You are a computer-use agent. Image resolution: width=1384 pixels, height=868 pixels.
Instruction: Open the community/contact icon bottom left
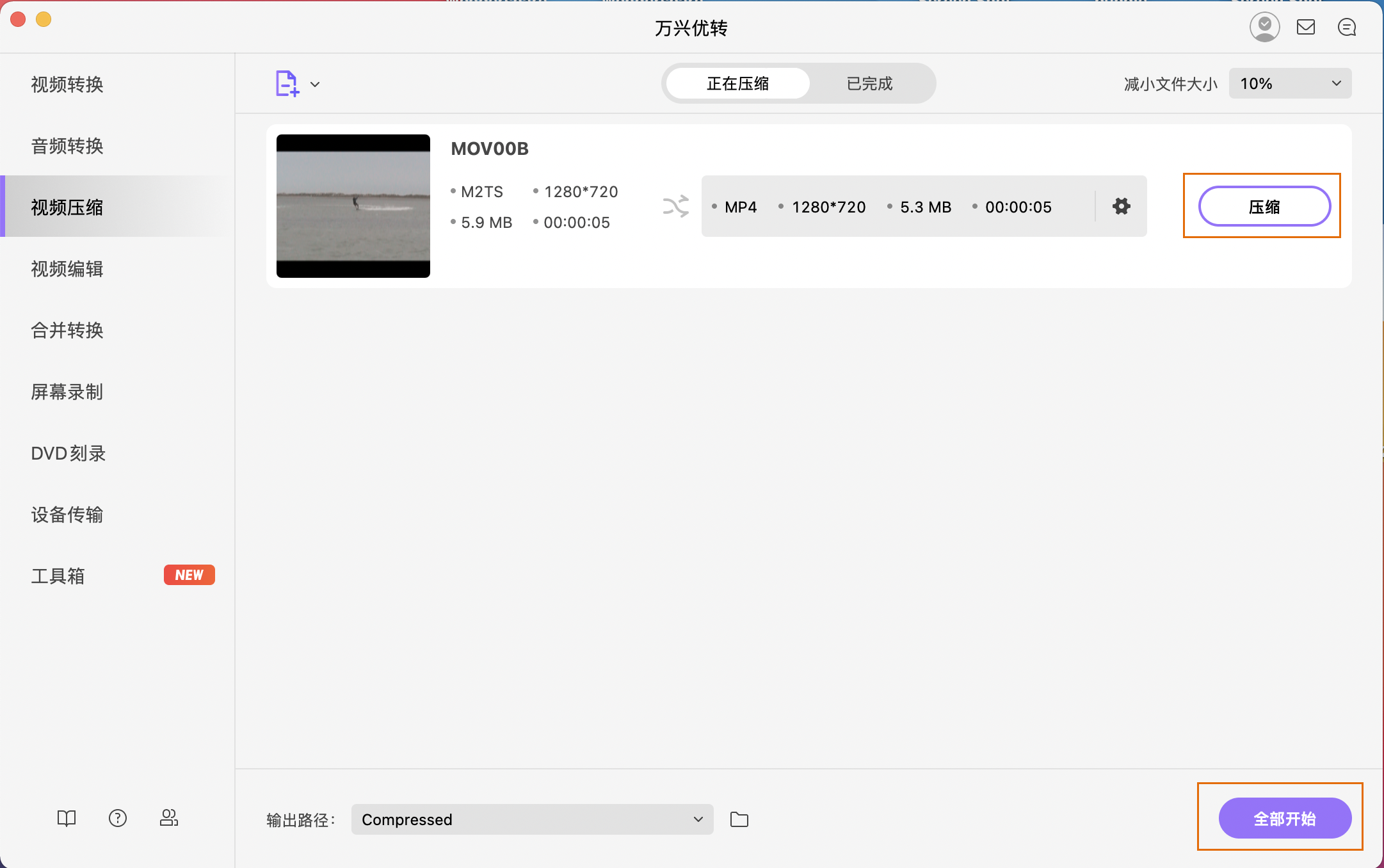(x=169, y=817)
